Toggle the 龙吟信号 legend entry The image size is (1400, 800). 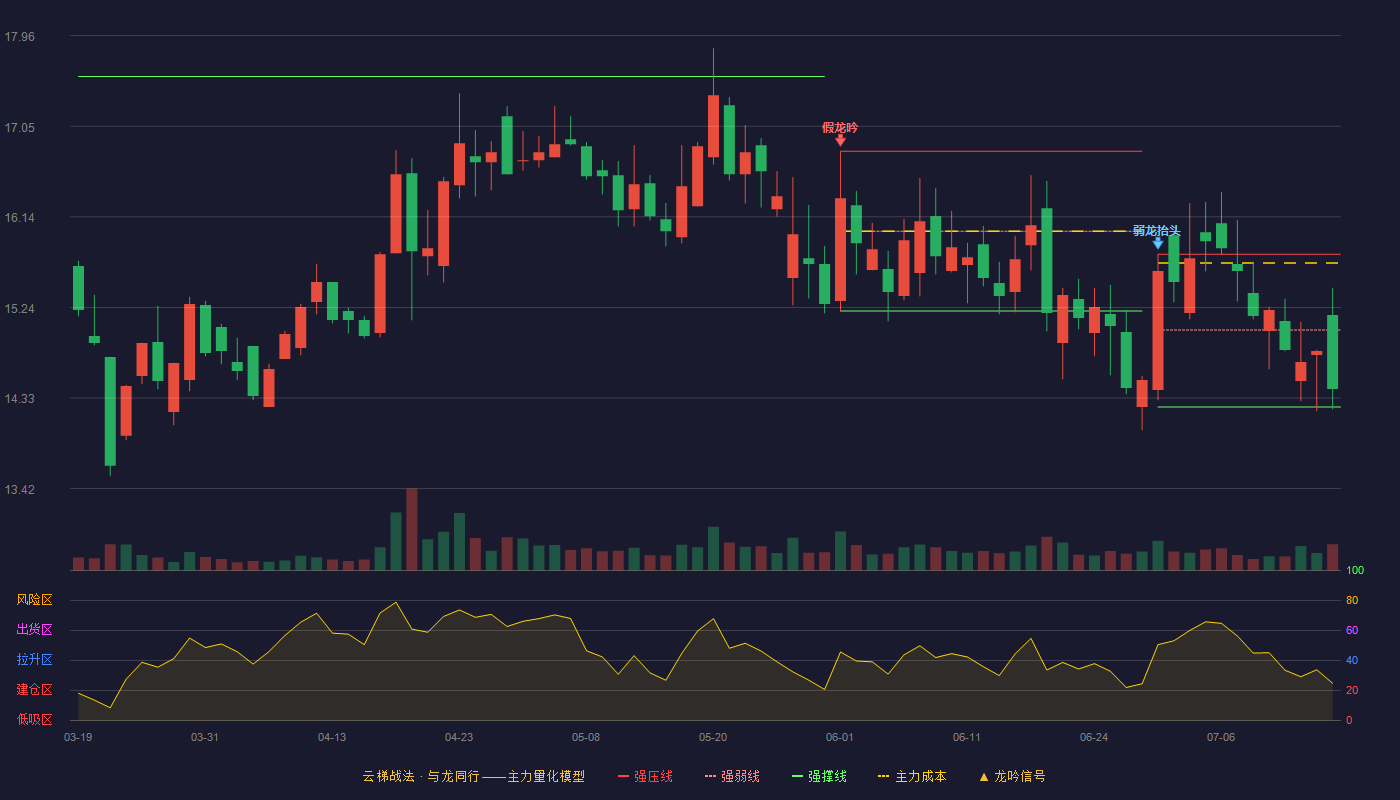(x=1011, y=776)
